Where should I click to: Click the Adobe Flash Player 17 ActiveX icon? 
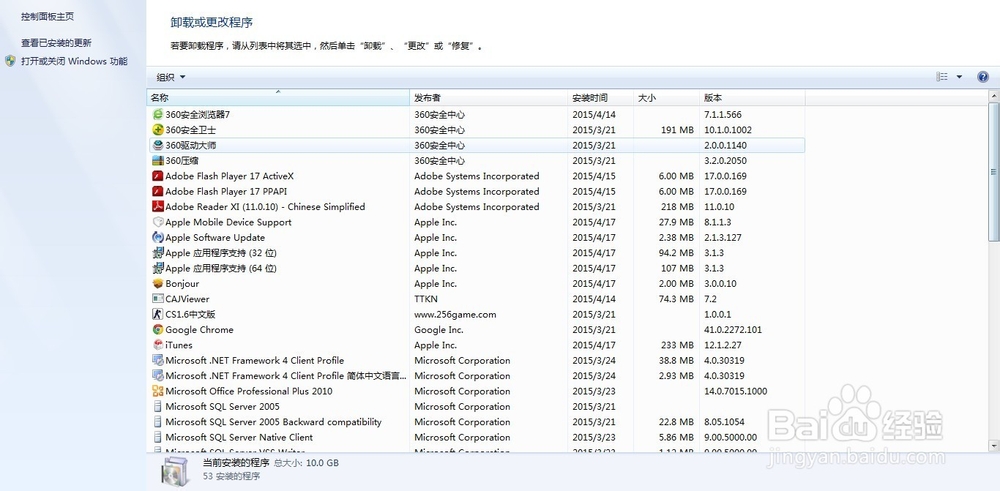tap(158, 176)
